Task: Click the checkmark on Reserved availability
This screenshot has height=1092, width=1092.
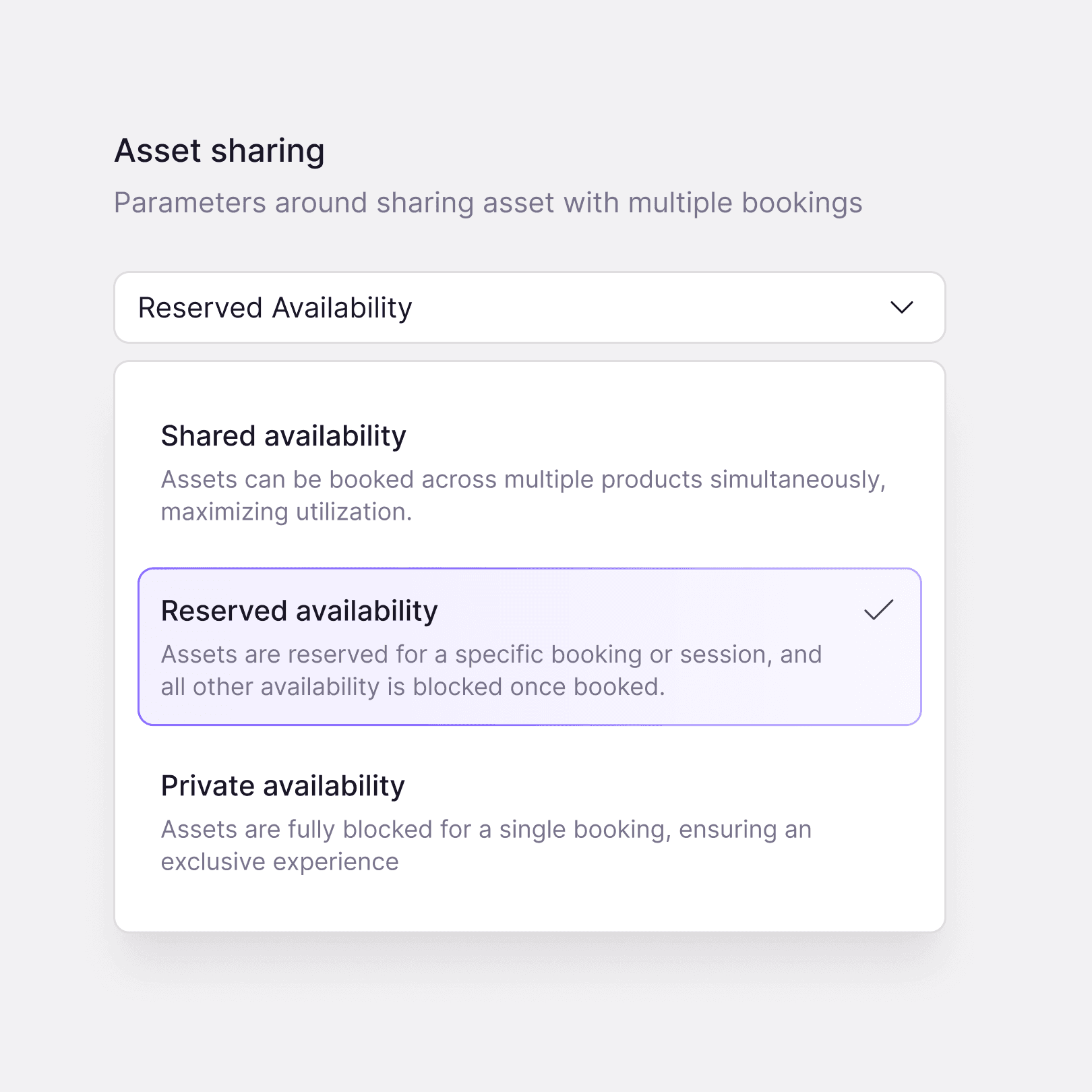Action: 878,610
